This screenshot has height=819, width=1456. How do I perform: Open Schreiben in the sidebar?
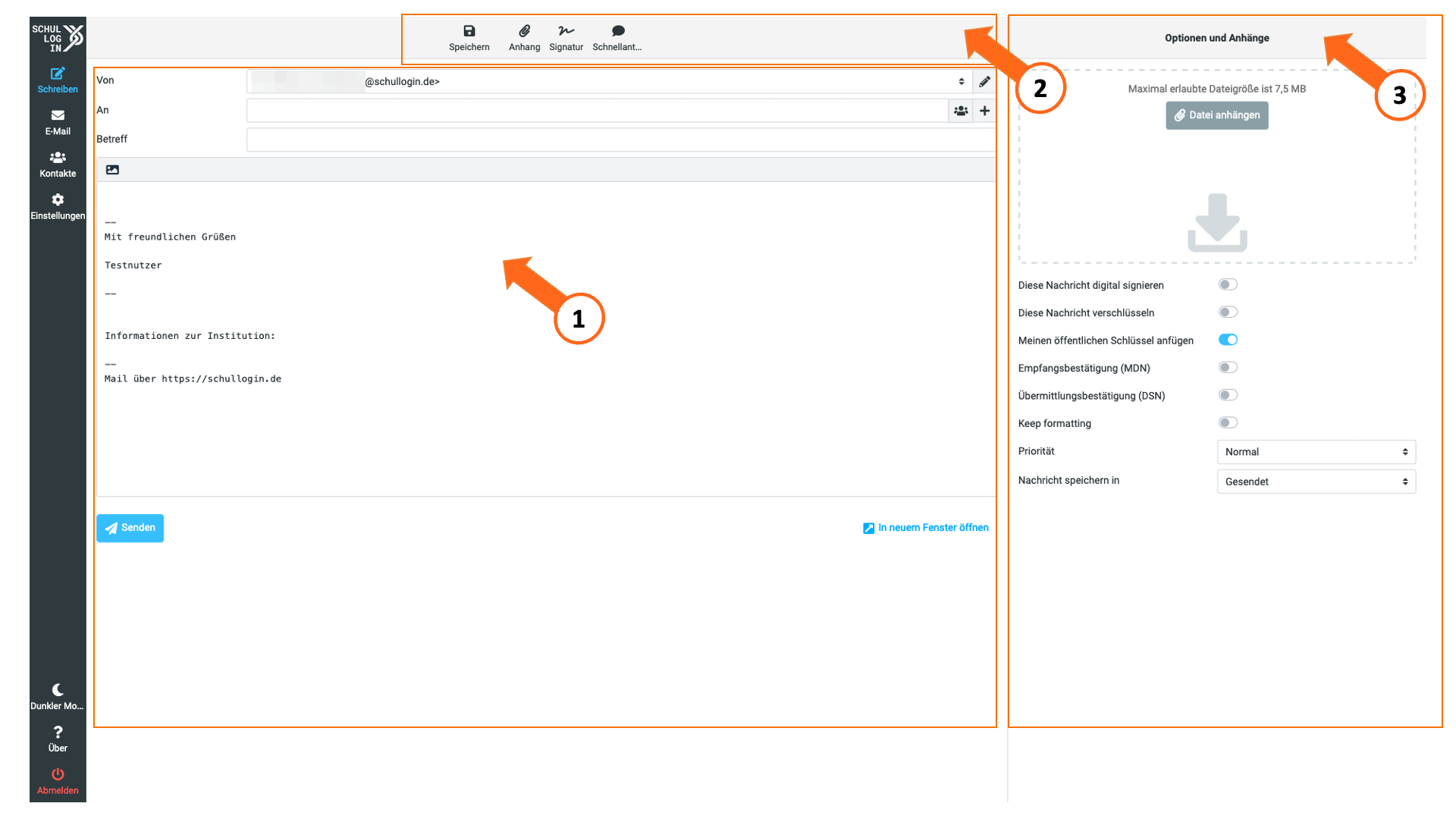click(x=58, y=80)
